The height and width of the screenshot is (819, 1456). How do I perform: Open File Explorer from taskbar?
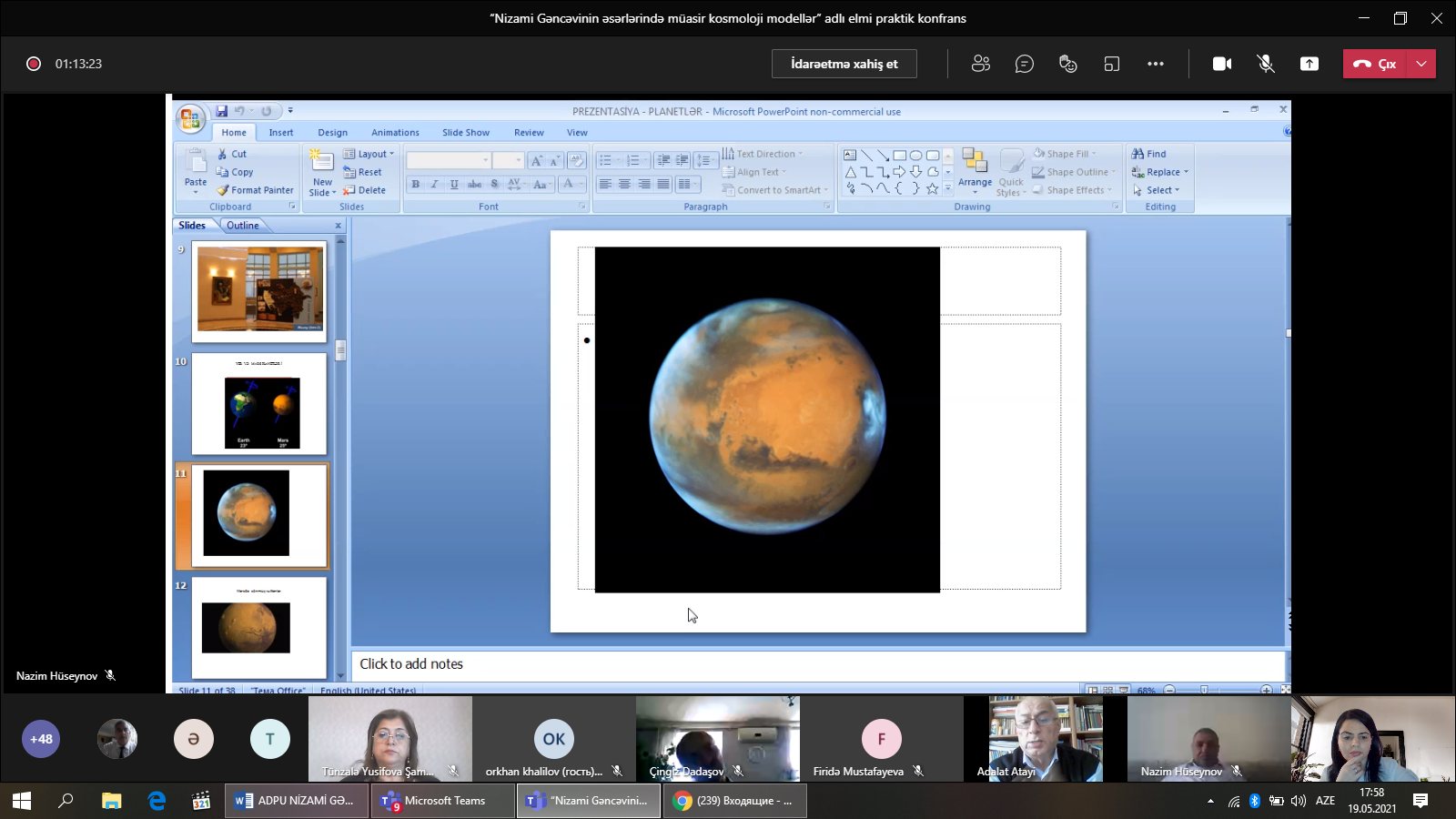point(111,801)
